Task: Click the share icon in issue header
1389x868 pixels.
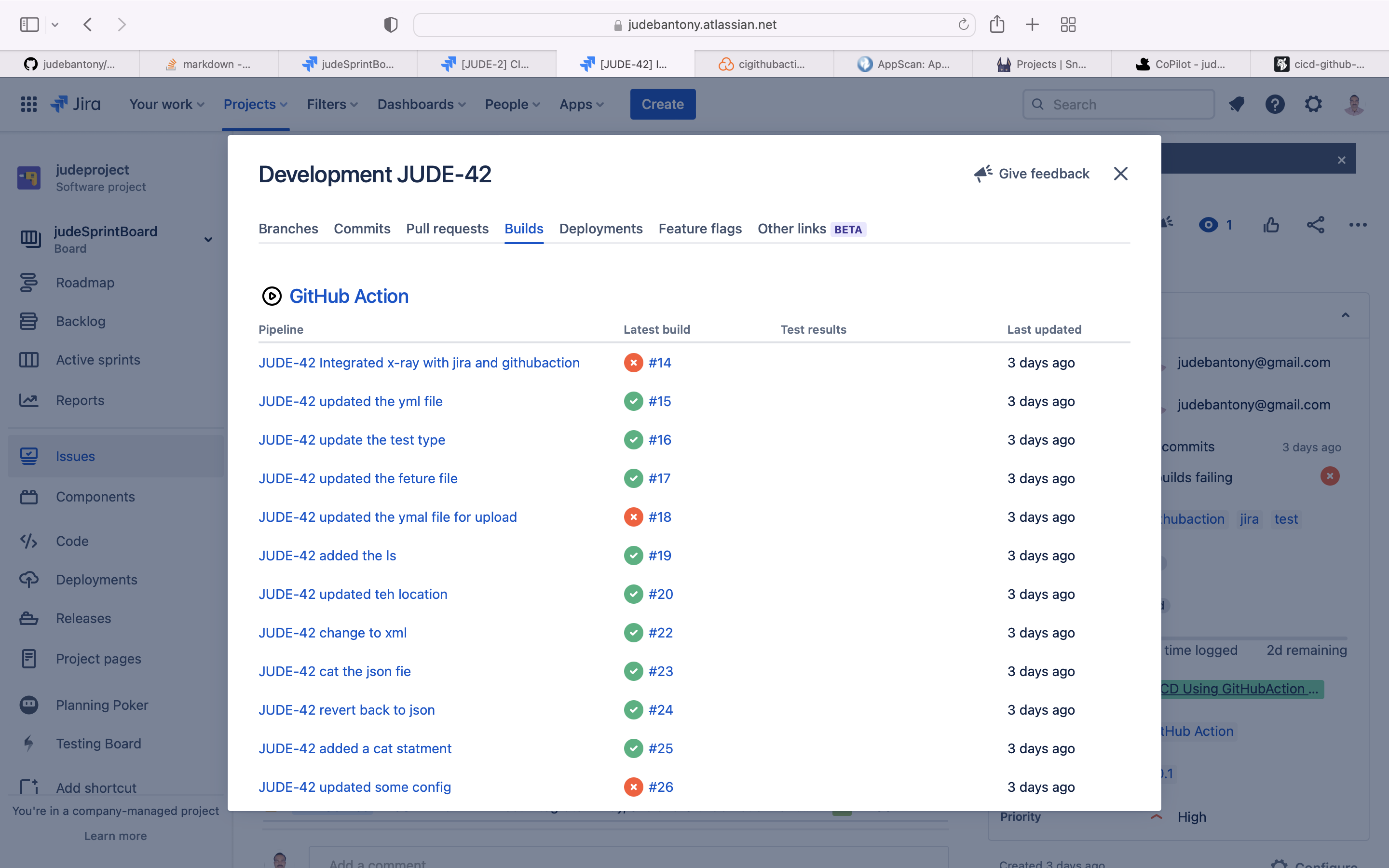Action: pos(1316,225)
